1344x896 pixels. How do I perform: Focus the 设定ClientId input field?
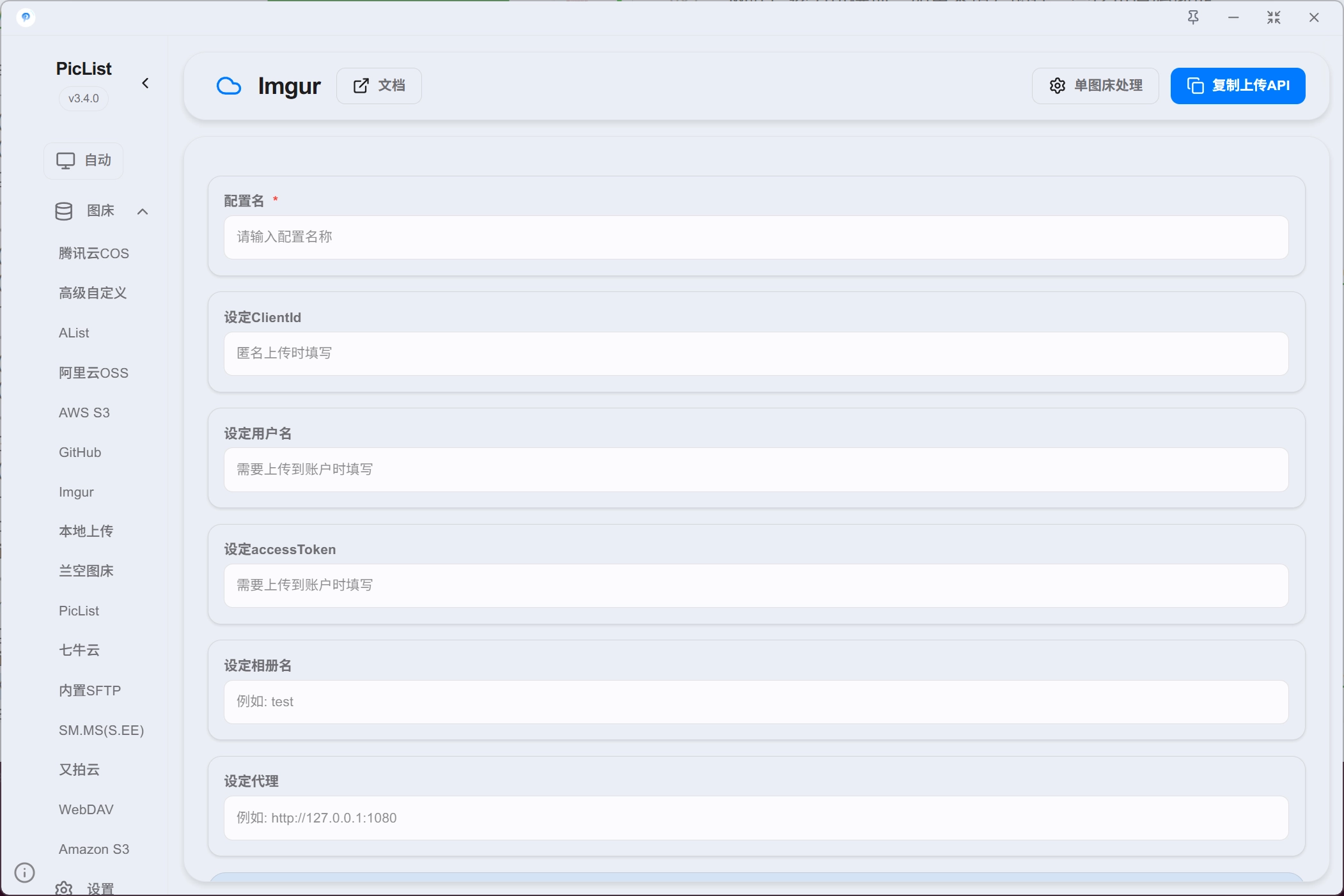(756, 353)
